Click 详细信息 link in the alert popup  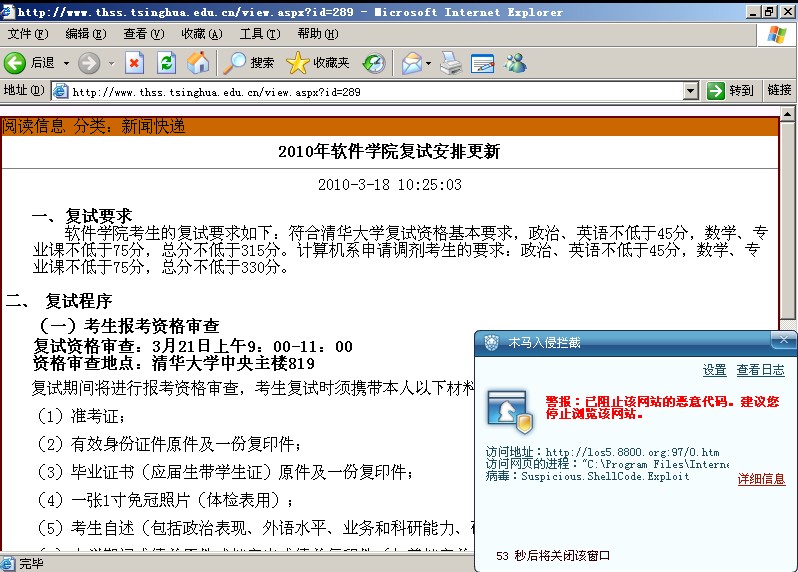[x=761, y=479]
